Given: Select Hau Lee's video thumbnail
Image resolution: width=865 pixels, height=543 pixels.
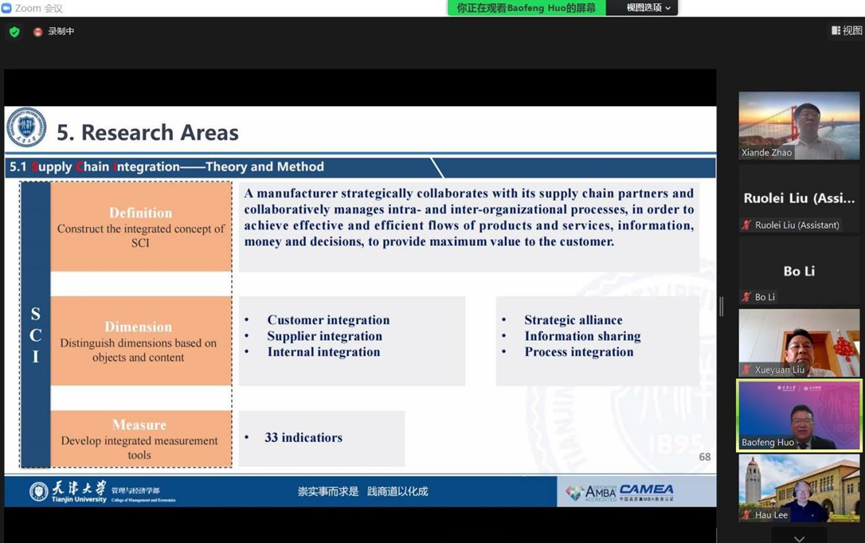Looking at the screenshot, I should click(799, 488).
